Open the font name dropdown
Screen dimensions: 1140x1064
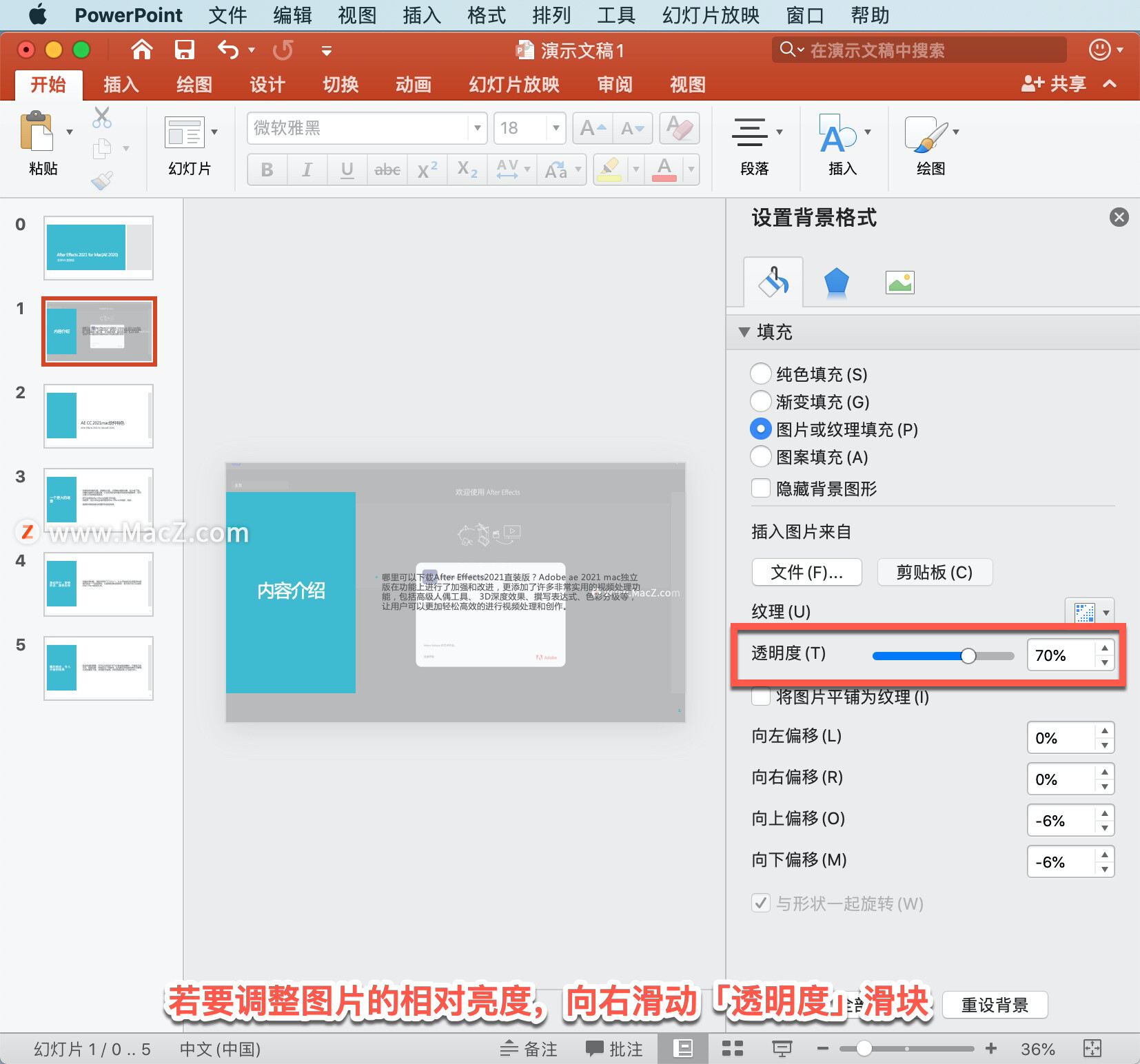[x=477, y=128]
